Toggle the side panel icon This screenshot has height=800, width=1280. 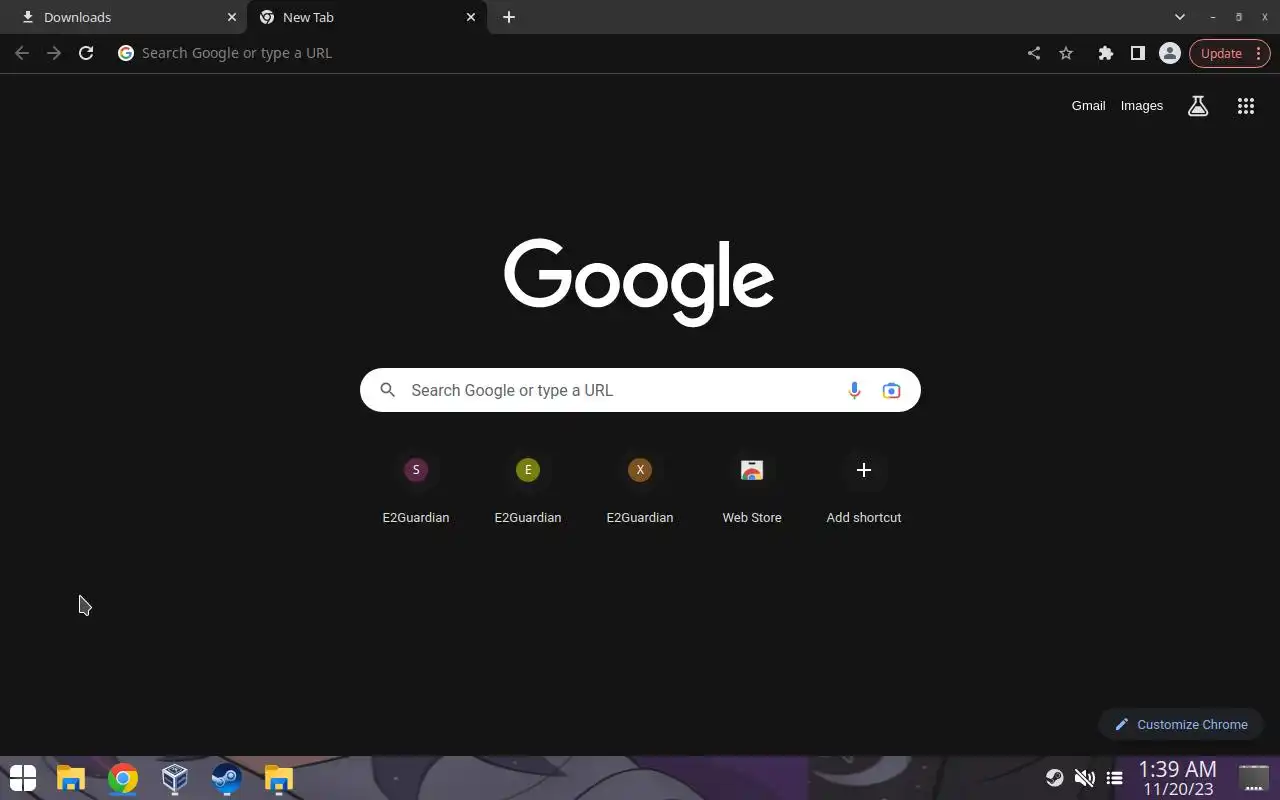1138,53
